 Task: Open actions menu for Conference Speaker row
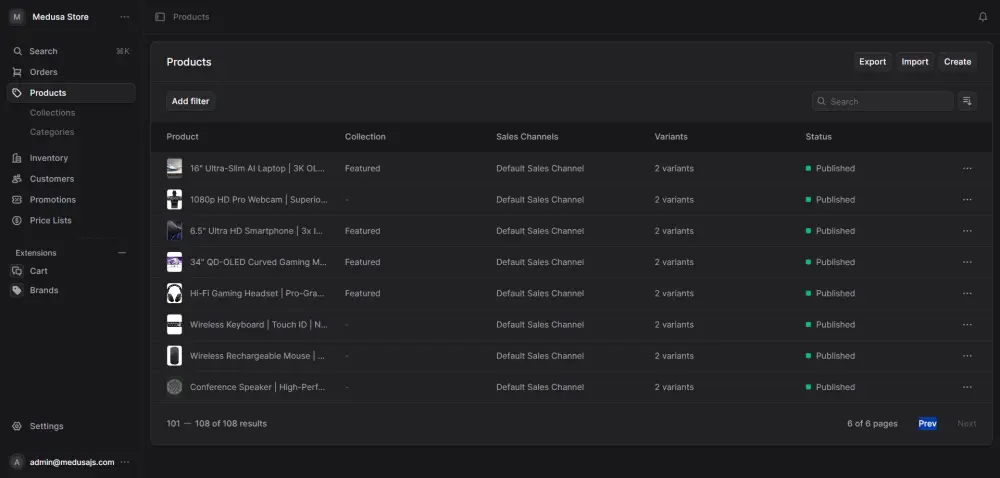click(967, 387)
